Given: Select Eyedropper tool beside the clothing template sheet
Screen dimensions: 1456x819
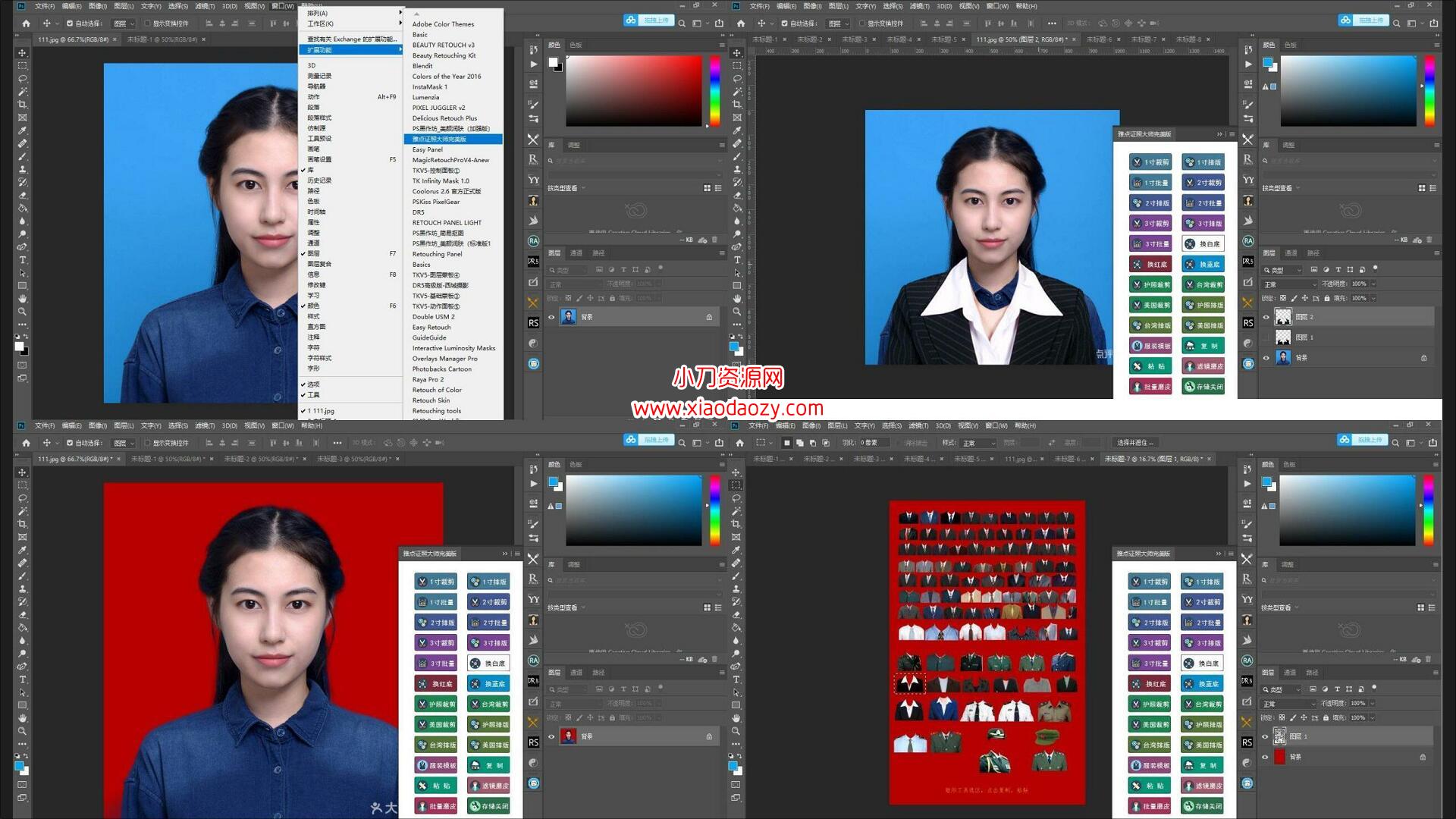Looking at the screenshot, I should (736, 550).
